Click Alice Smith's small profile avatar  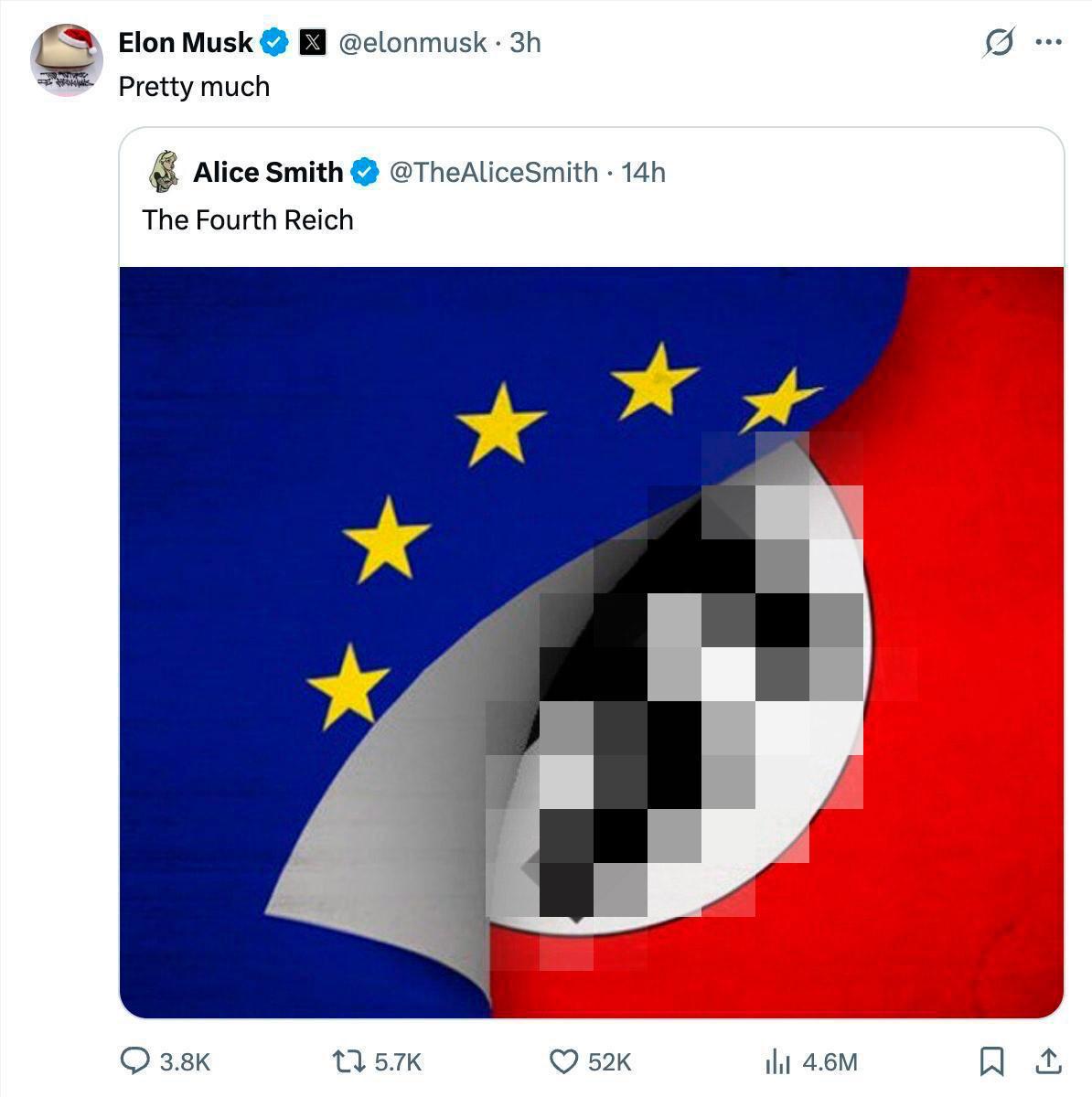(x=163, y=172)
